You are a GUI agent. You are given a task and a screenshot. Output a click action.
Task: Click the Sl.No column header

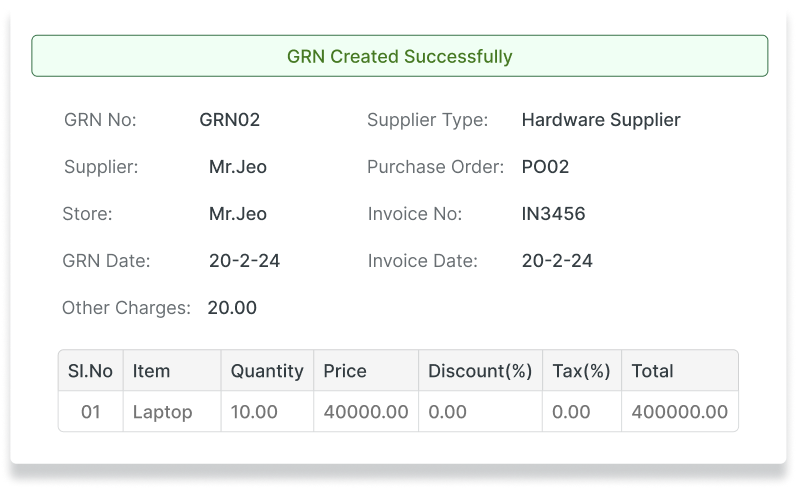90,371
